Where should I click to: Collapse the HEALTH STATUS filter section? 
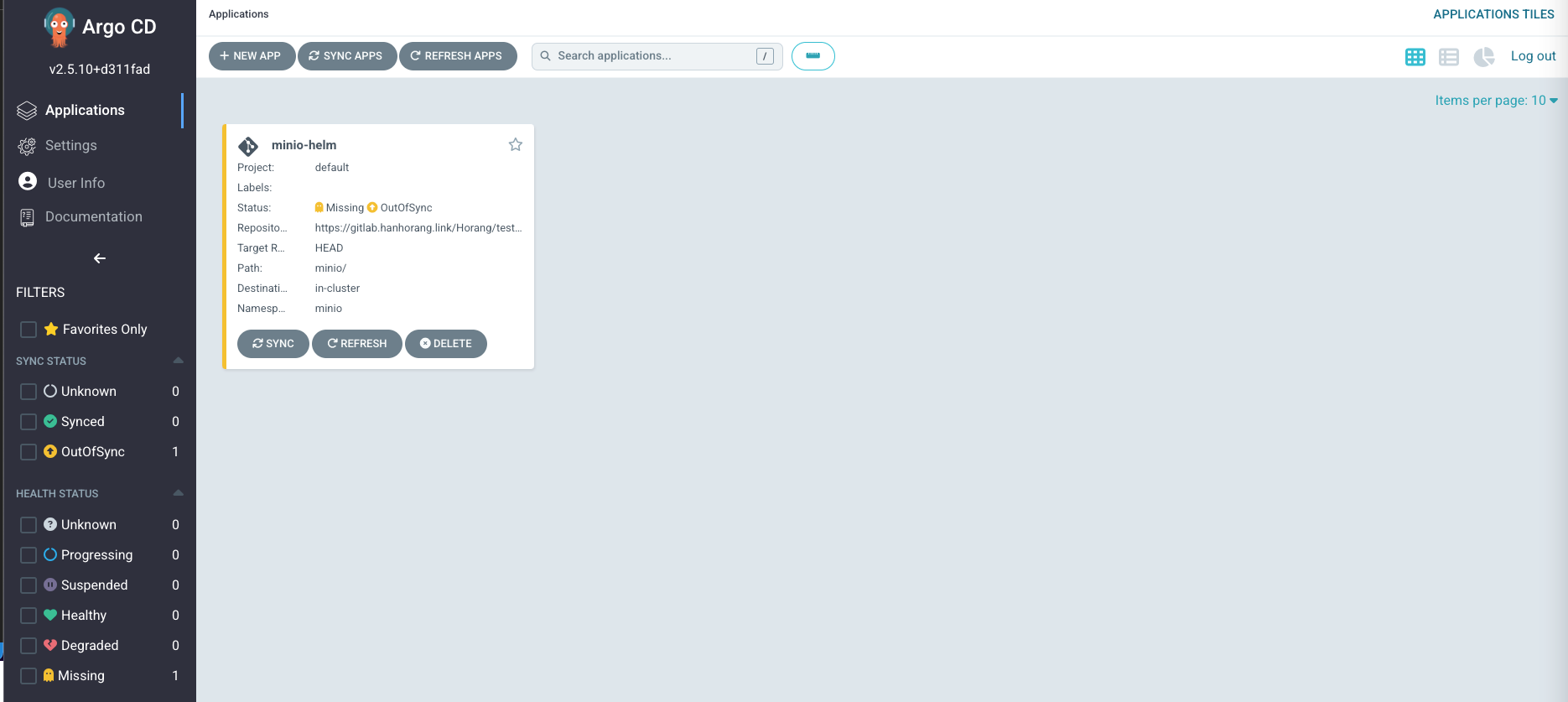(178, 493)
